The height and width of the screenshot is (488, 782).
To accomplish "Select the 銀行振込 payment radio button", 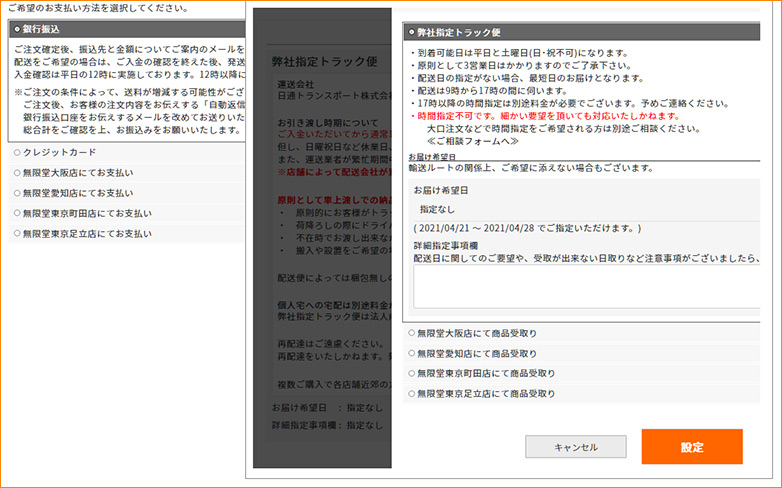I will coord(17,29).
